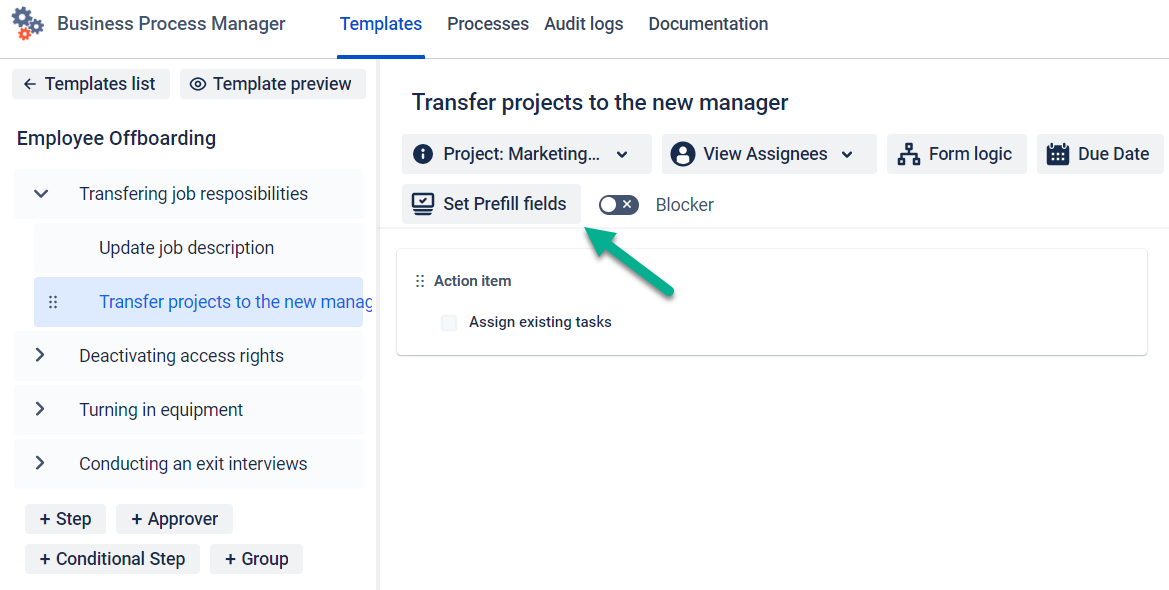Select the Update job description step
Screen dimensions: 1169x590
[186, 248]
